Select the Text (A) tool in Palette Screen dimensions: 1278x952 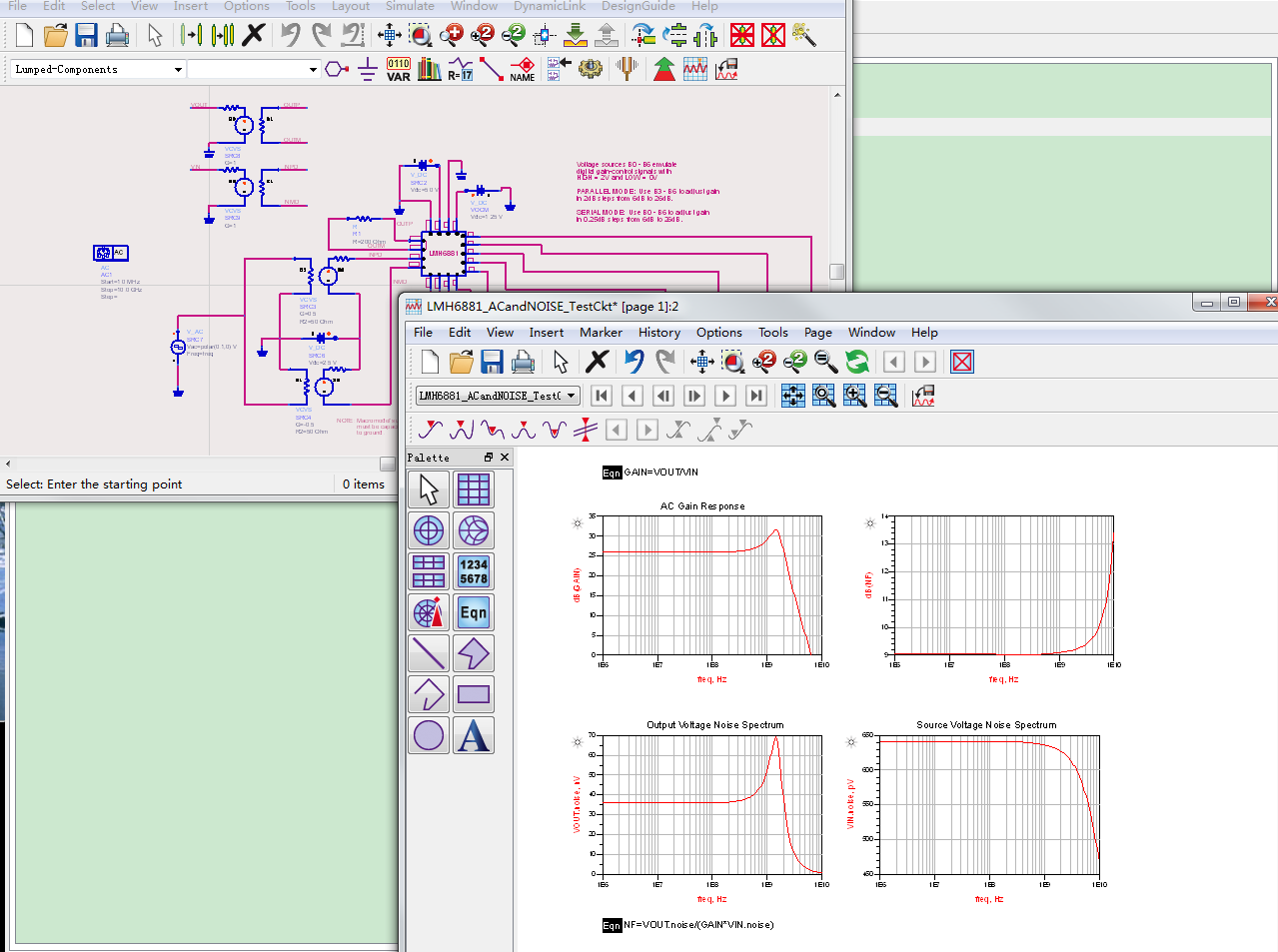pos(474,735)
